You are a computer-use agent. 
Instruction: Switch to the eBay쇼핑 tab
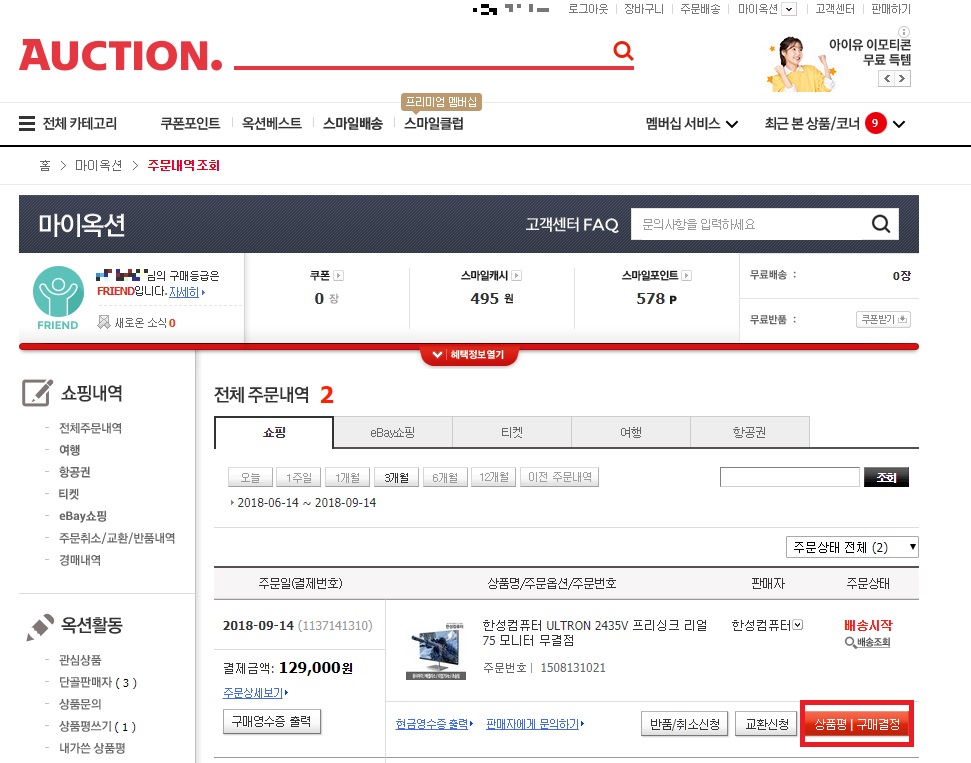[393, 432]
